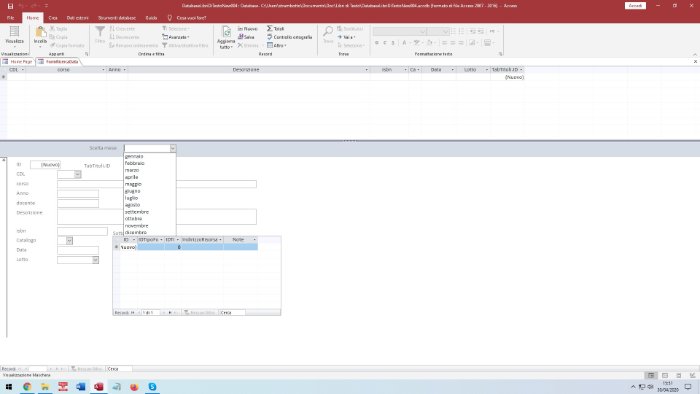The width and height of the screenshot is (700, 394).
Task: Launch Chrome from the Windows taskbar
Action: [27, 386]
